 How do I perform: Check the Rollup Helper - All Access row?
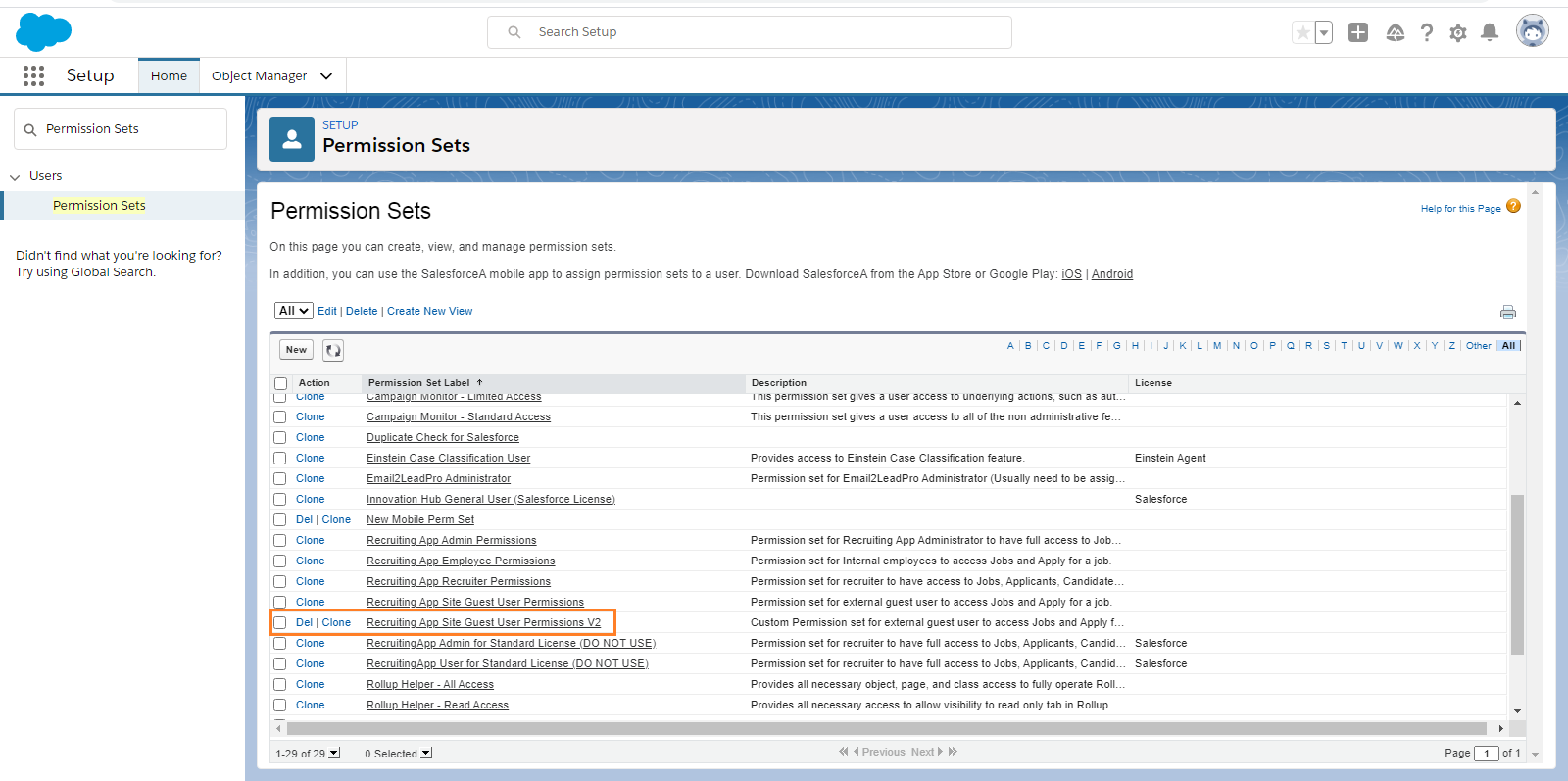280,685
